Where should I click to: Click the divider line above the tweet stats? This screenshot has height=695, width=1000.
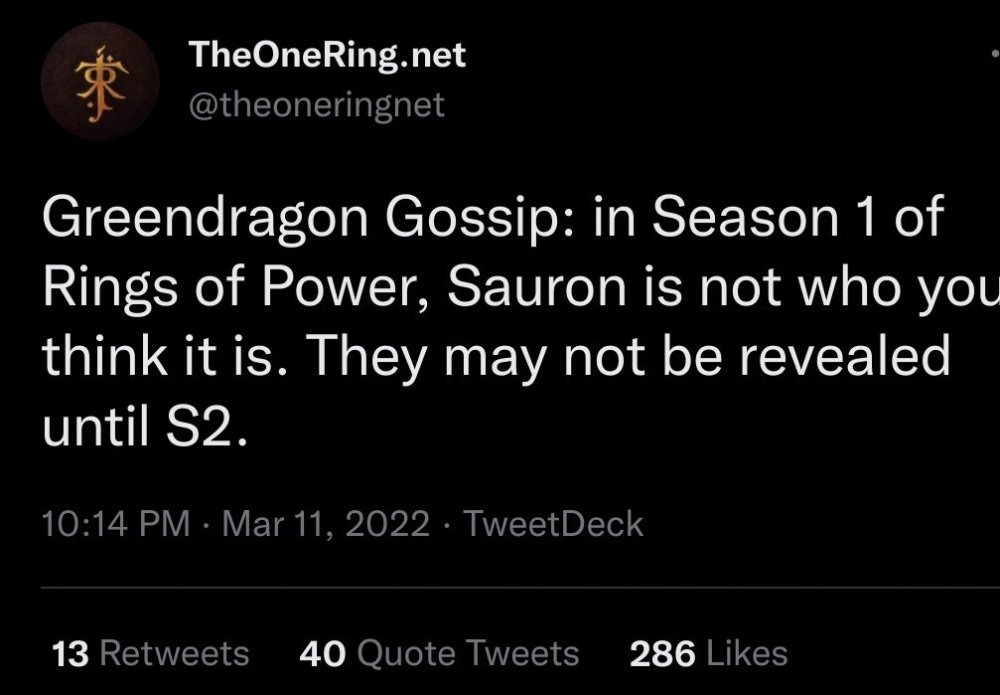pyautogui.click(x=500, y=588)
